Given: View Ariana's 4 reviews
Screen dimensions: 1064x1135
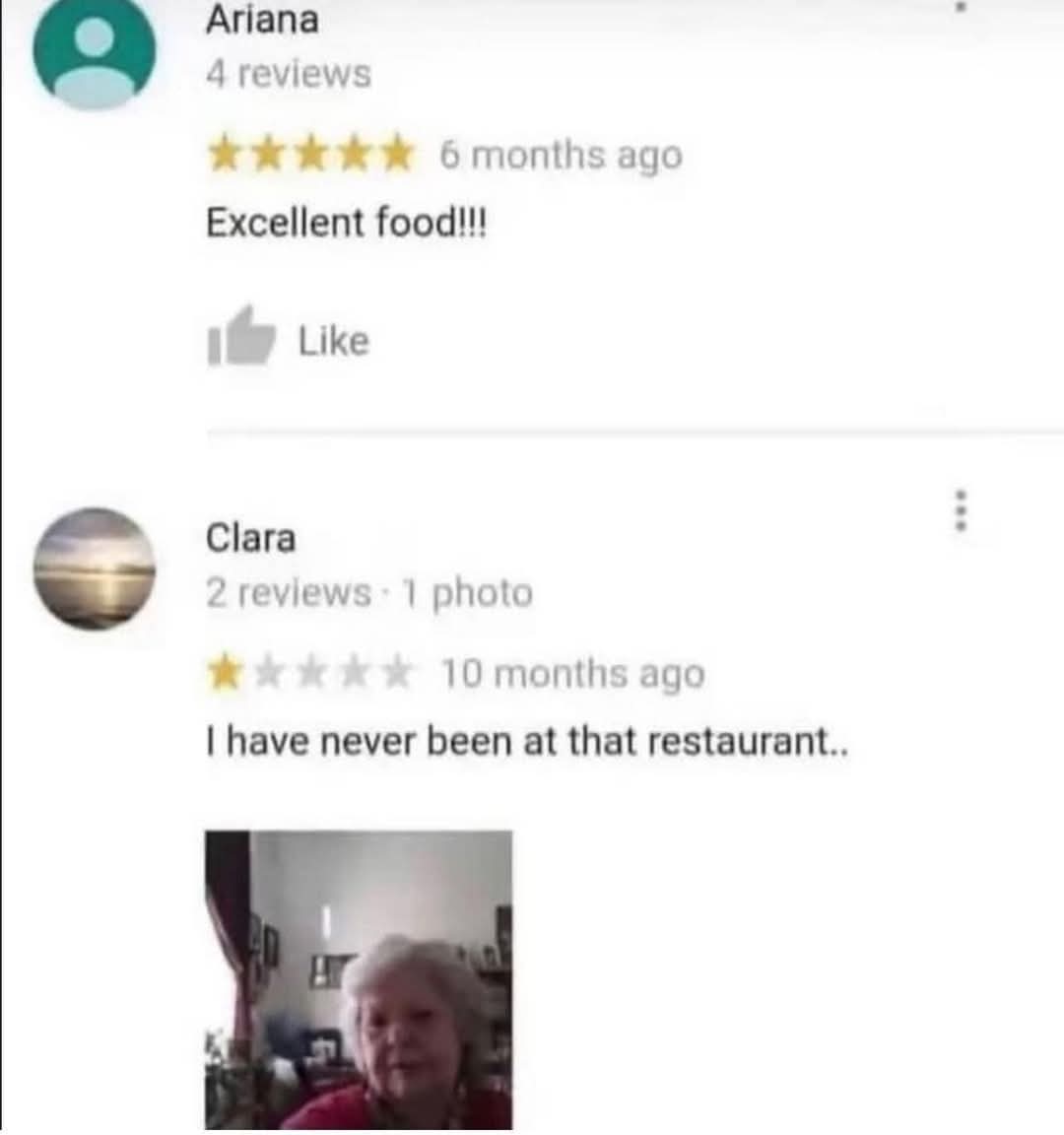Looking at the screenshot, I should click(288, 74).
